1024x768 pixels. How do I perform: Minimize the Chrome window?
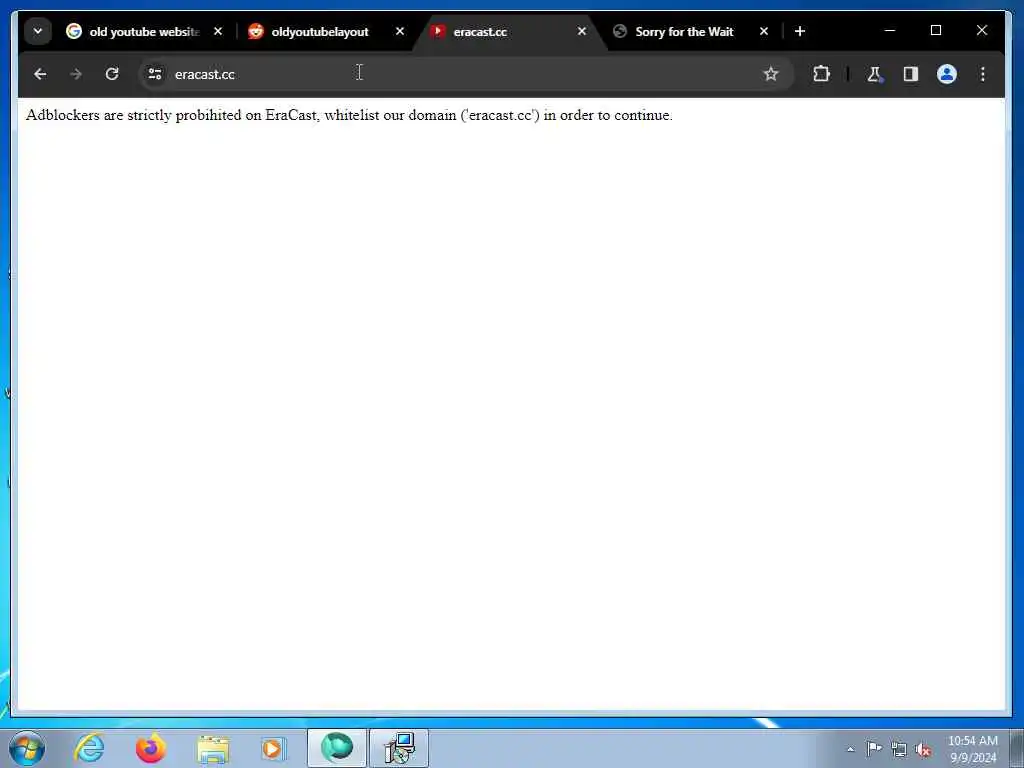890,31
